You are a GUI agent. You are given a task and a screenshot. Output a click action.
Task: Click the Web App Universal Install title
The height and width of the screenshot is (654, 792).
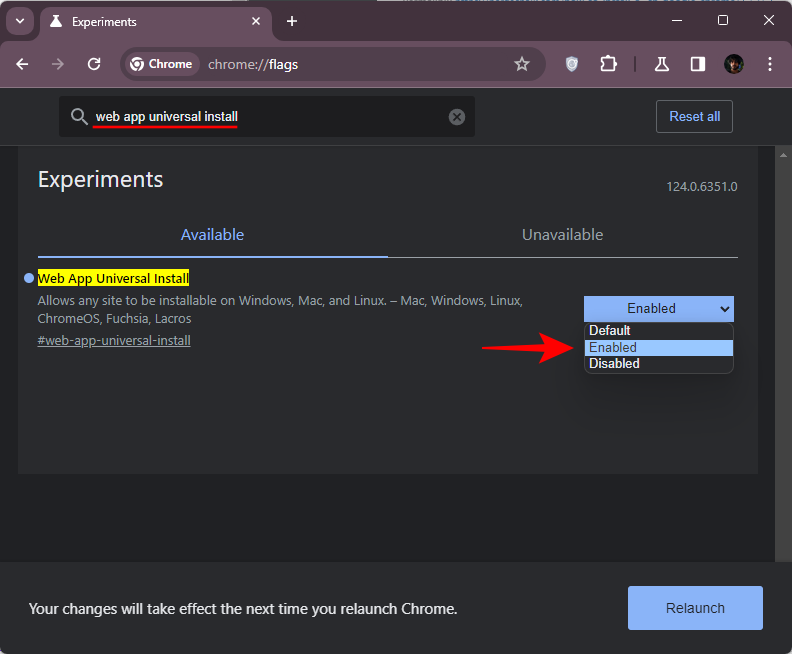pyautogui.click(x=113, y=278)
